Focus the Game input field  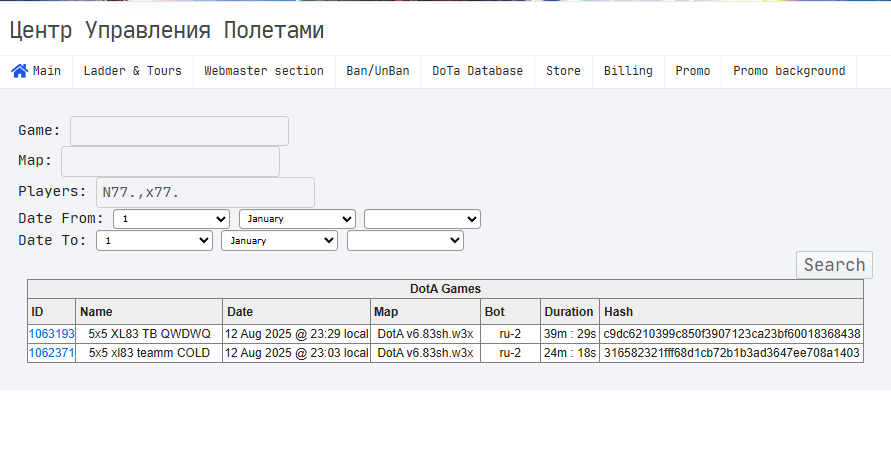pyautogui.click(x=179, y=131)
